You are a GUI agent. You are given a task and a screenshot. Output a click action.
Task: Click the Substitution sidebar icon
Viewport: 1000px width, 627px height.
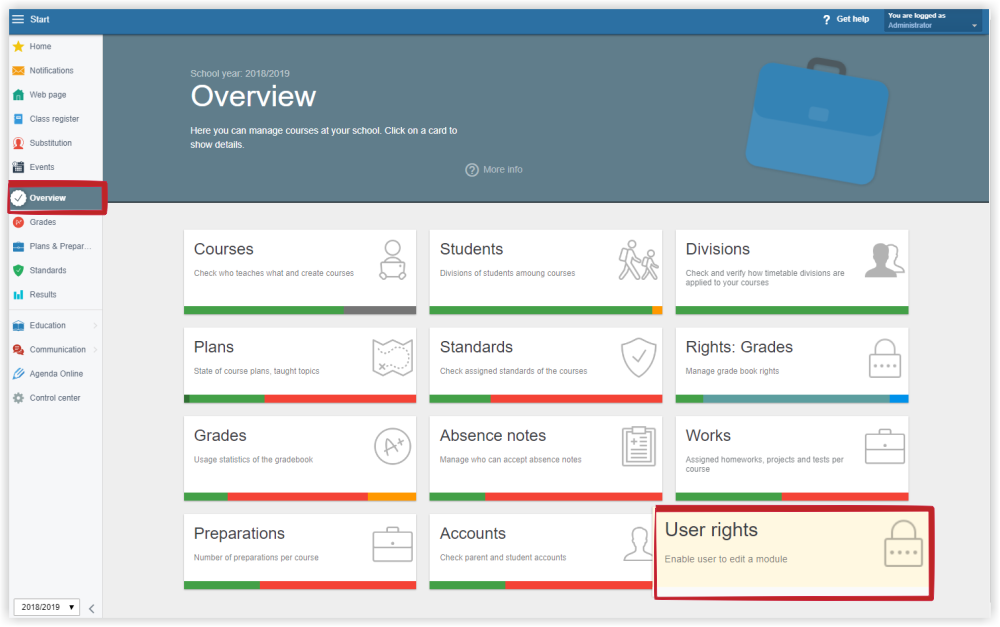[x=18, y=143]
